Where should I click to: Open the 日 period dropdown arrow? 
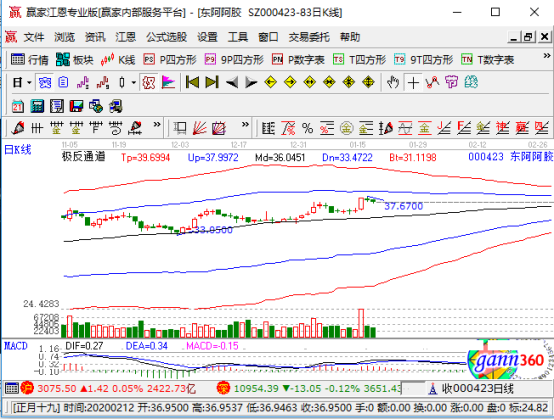[x=29, y=83]
